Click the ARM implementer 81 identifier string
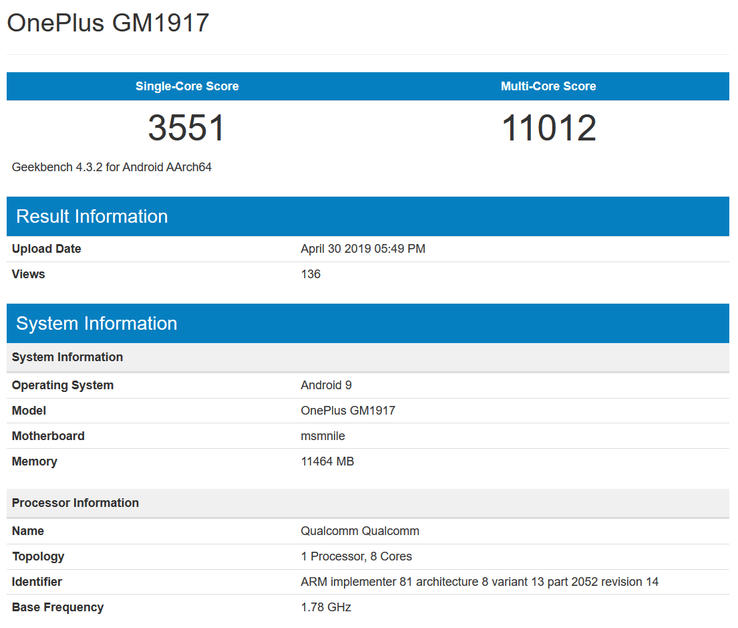The height and width of the screenshot is (628, 738). click(x=480, y=582)
